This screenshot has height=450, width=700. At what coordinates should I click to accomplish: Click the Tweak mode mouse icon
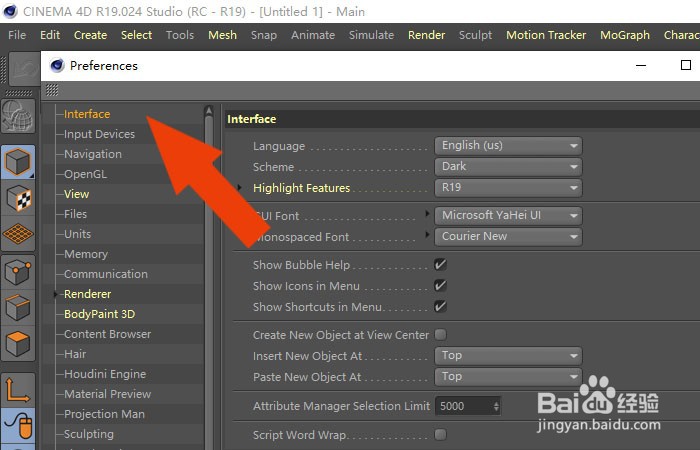[x=18, y=426]
